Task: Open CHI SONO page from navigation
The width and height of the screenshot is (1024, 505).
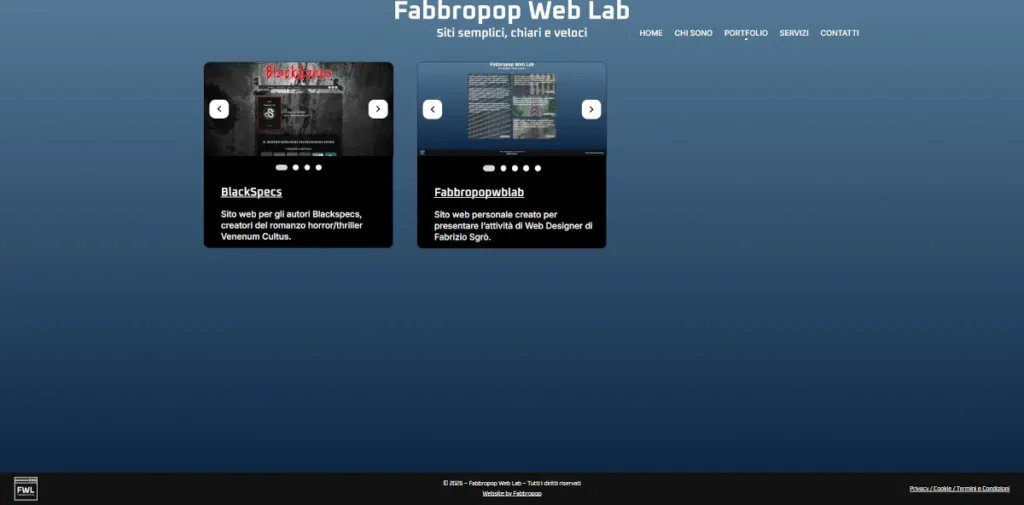Action: point(694,33)
